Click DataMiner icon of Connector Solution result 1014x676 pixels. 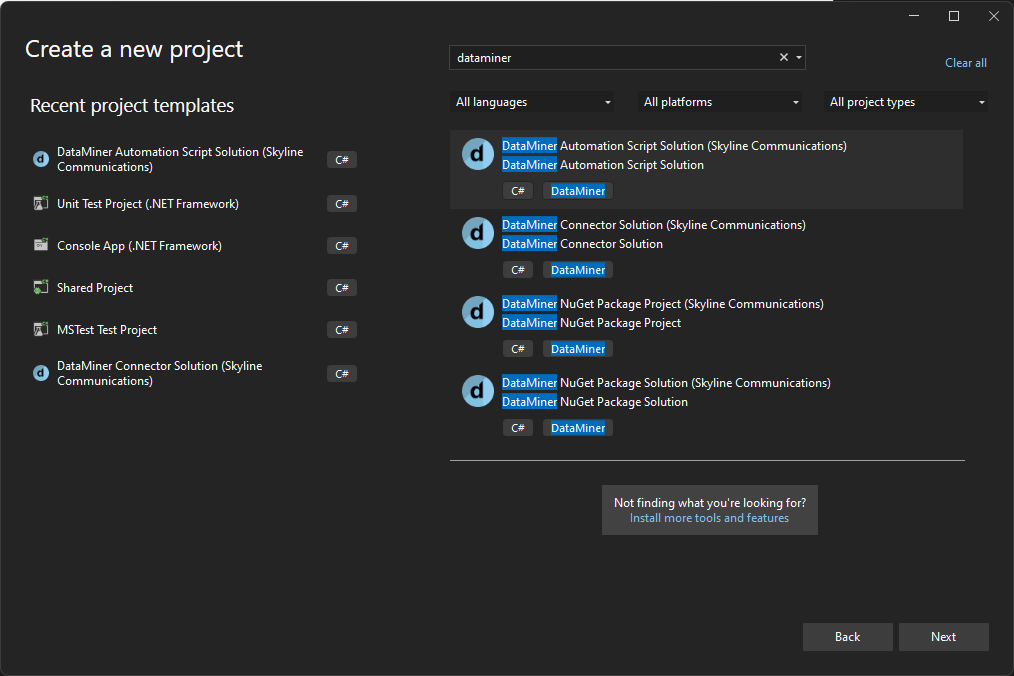point(478,233)
